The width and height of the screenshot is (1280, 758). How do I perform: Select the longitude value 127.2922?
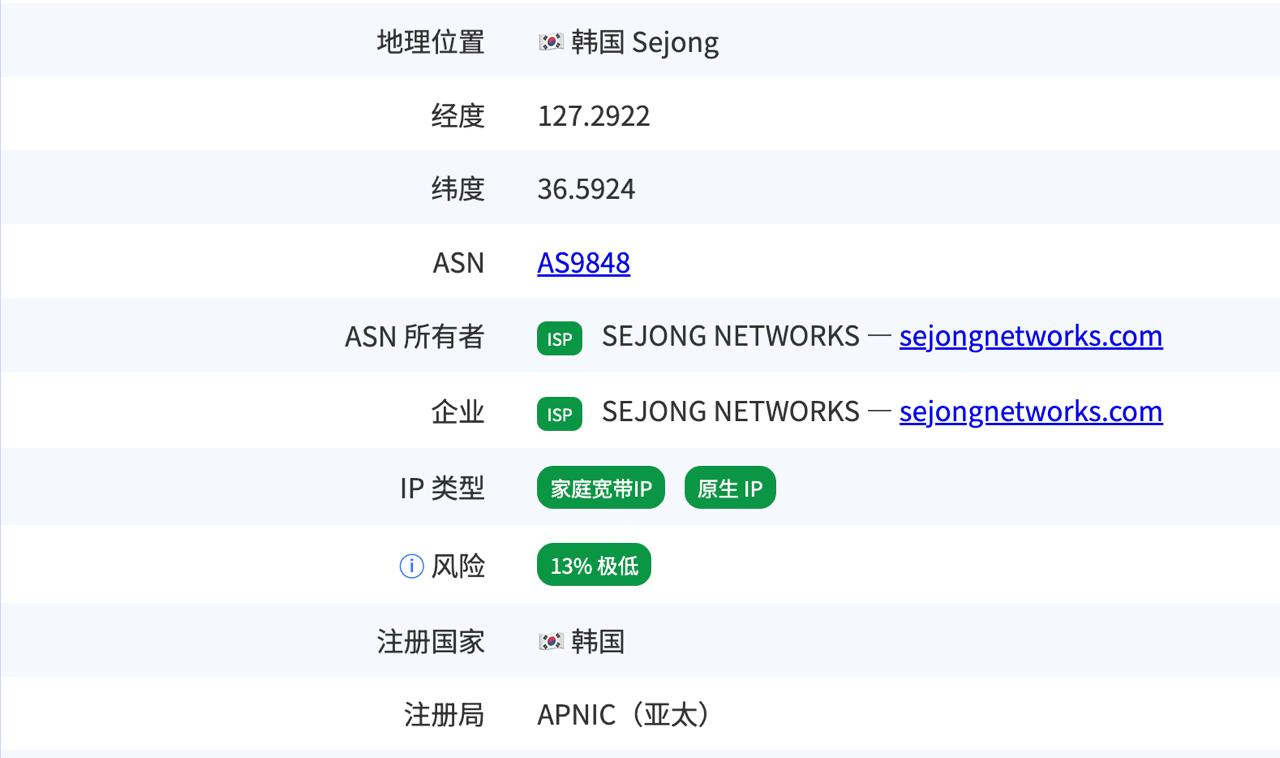[594, 116]
